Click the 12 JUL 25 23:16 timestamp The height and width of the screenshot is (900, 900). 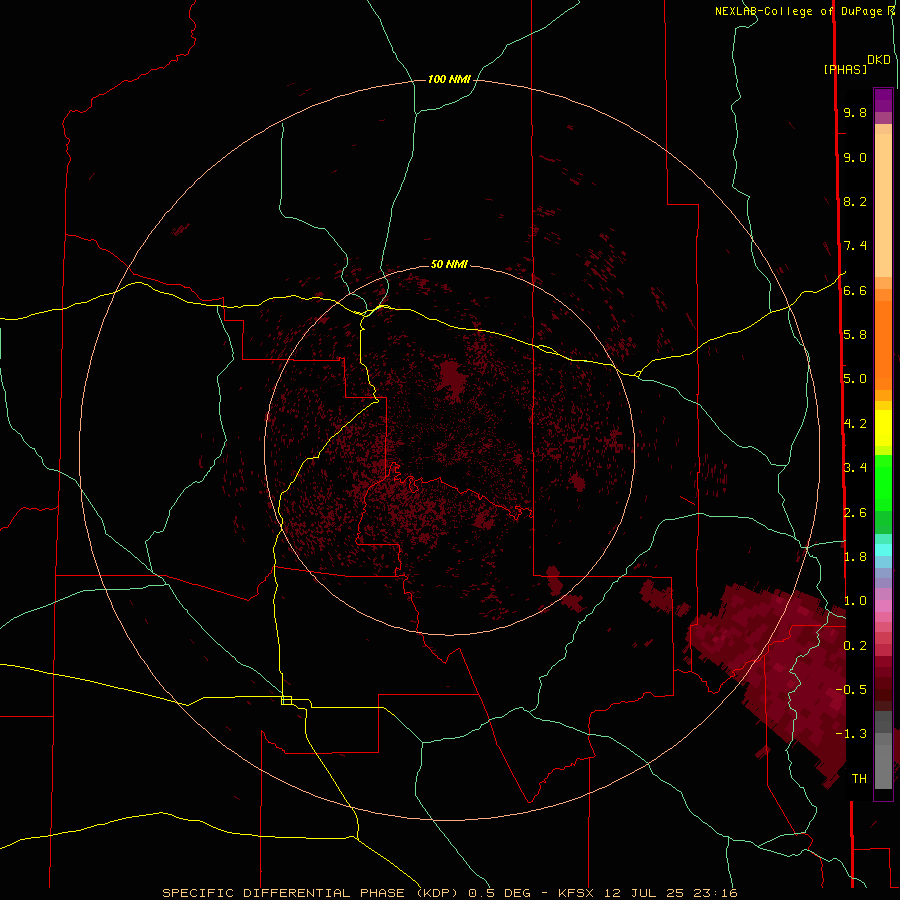(671, 893)
